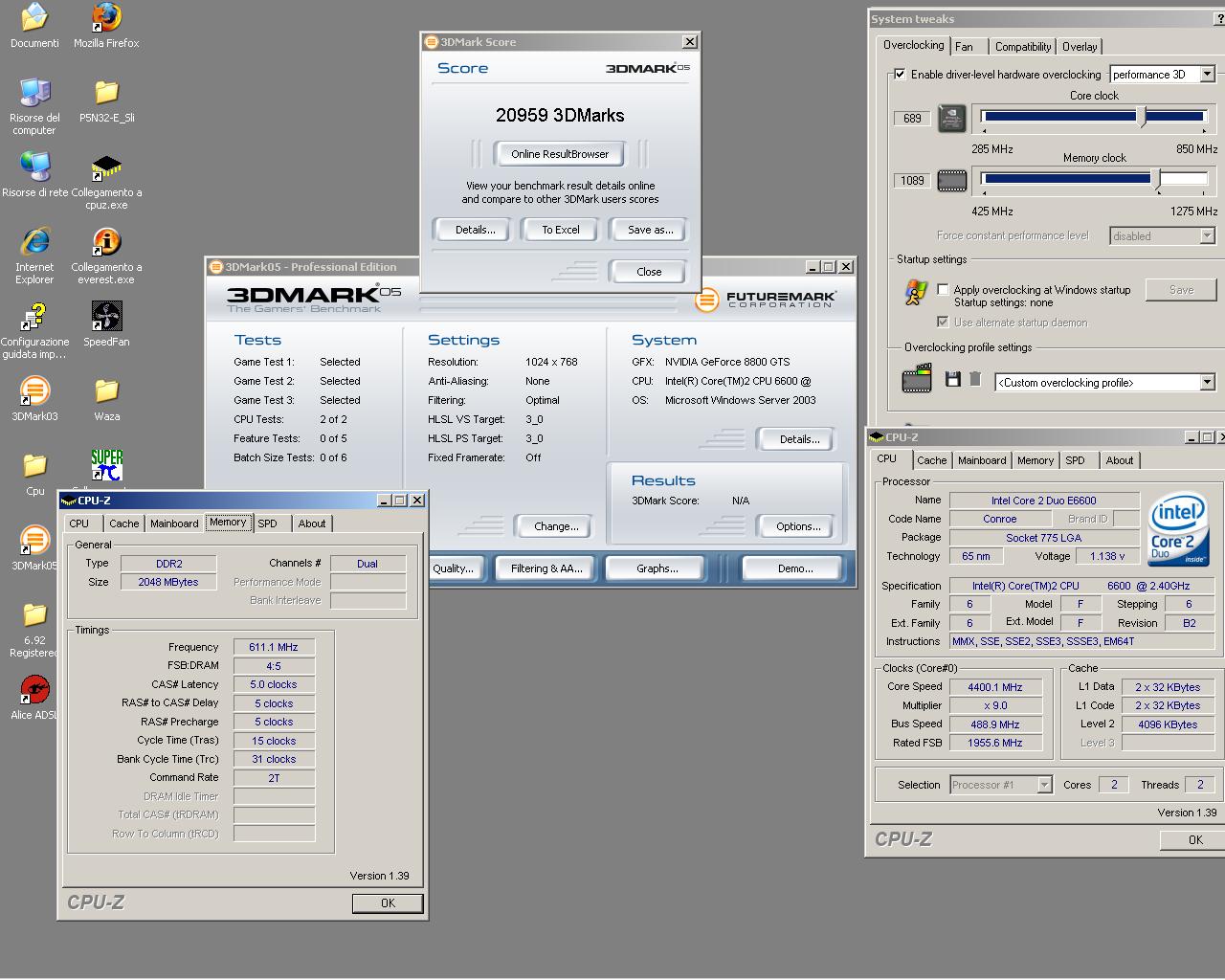Switch to the Fan tab in System tweaks
The width and height of the screenshot is (1225, 980).
tap(965, 46)
